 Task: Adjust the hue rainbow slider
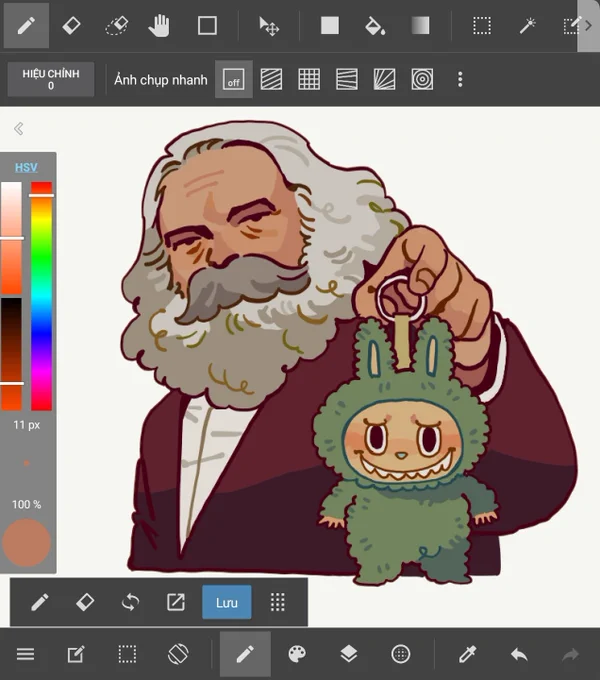point(41,296)
